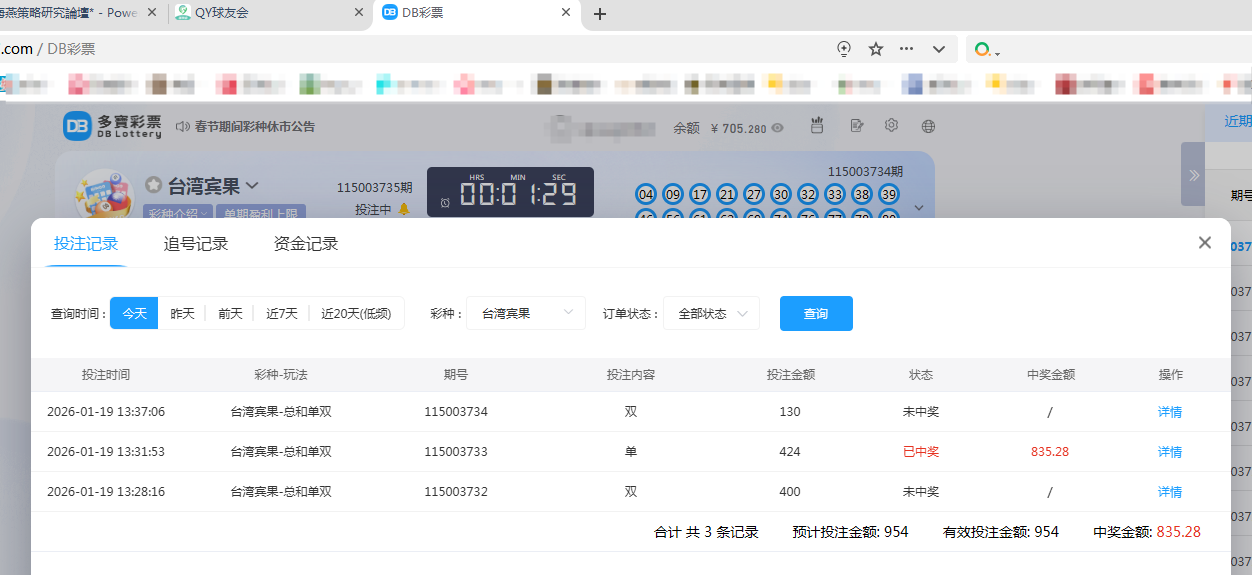This screenshot has height=575, width=1252.
Task: Open 详情 for issue 115003732
Action: click(1170, 492)
